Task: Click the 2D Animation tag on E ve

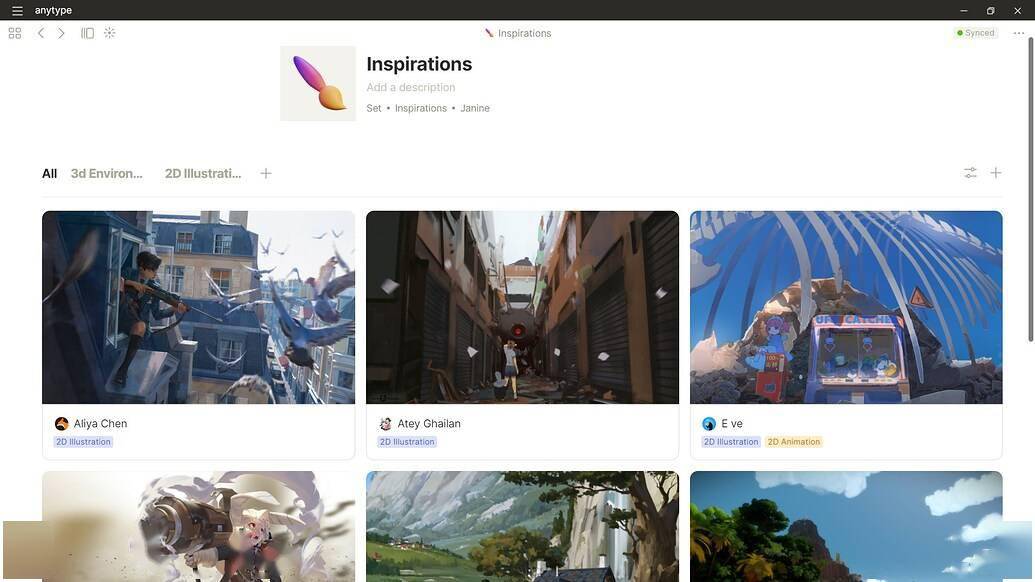Action: click(794, 442)
